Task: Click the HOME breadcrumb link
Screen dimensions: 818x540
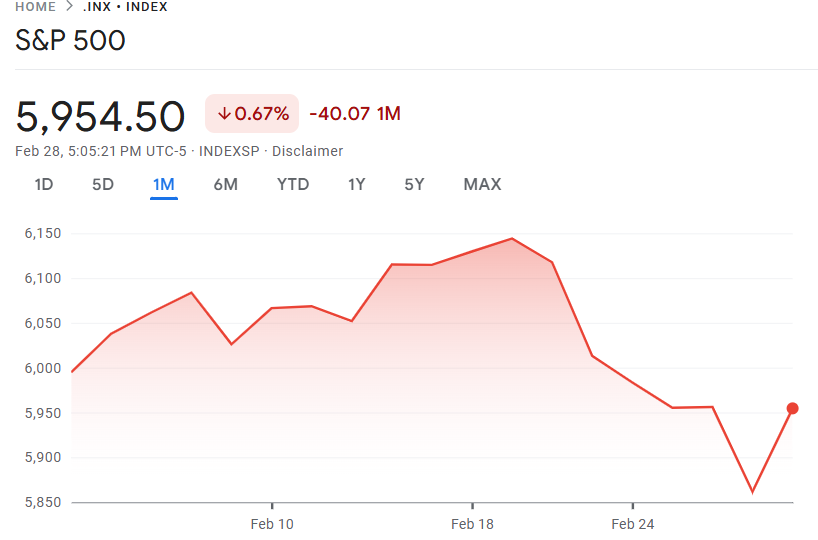Action: click(36, 7)
